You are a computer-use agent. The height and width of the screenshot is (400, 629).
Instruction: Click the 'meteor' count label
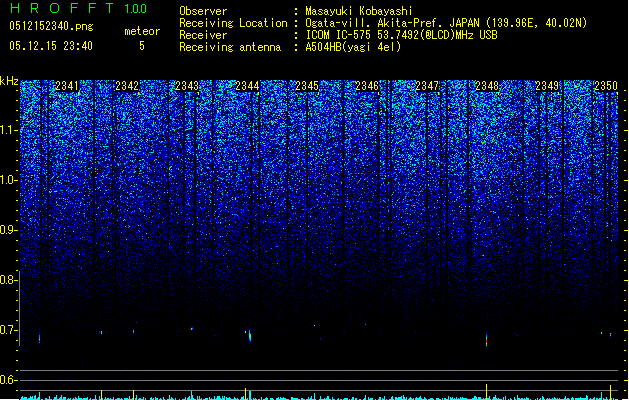(142, 31)
